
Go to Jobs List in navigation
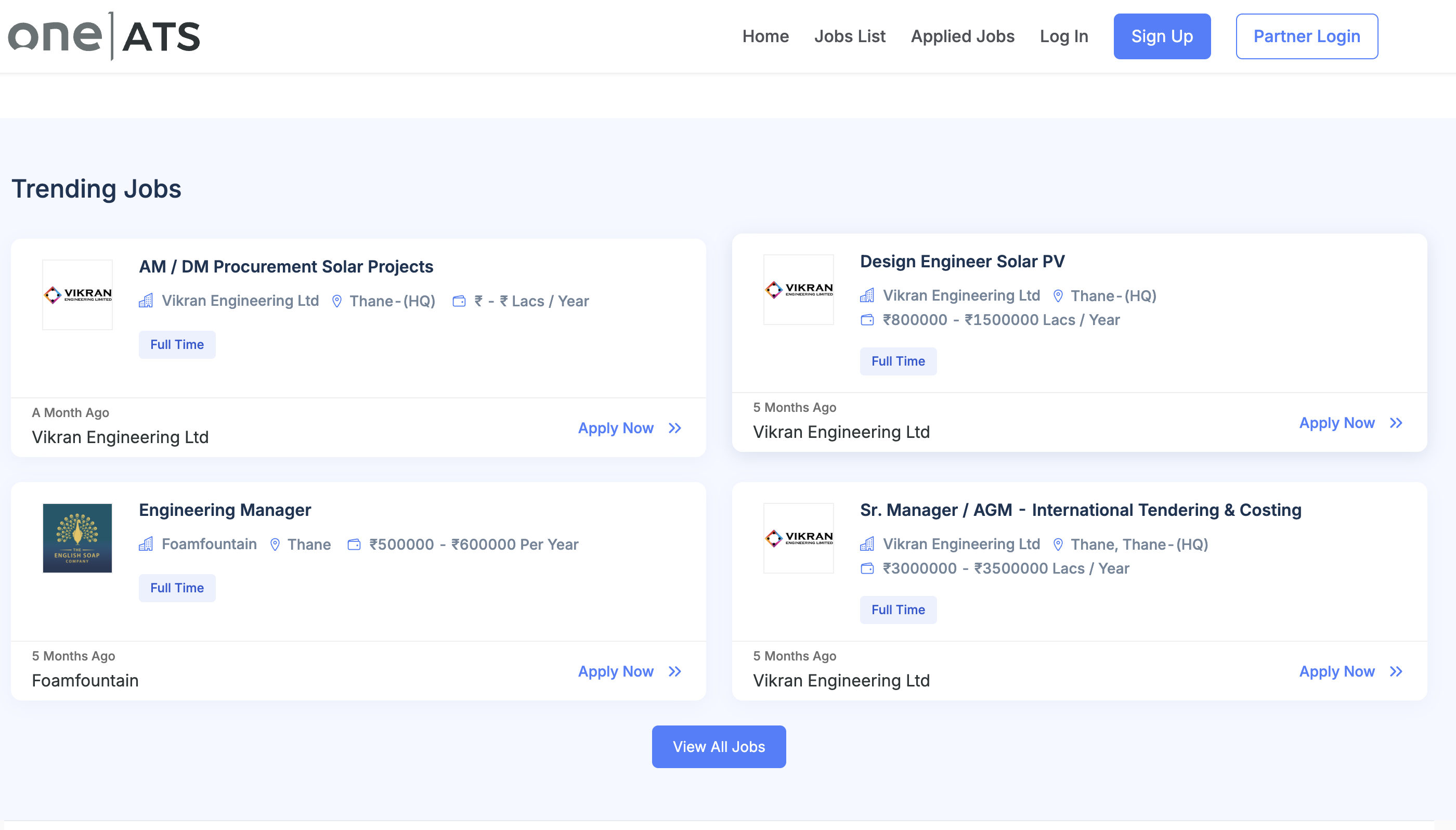(849, 36)
